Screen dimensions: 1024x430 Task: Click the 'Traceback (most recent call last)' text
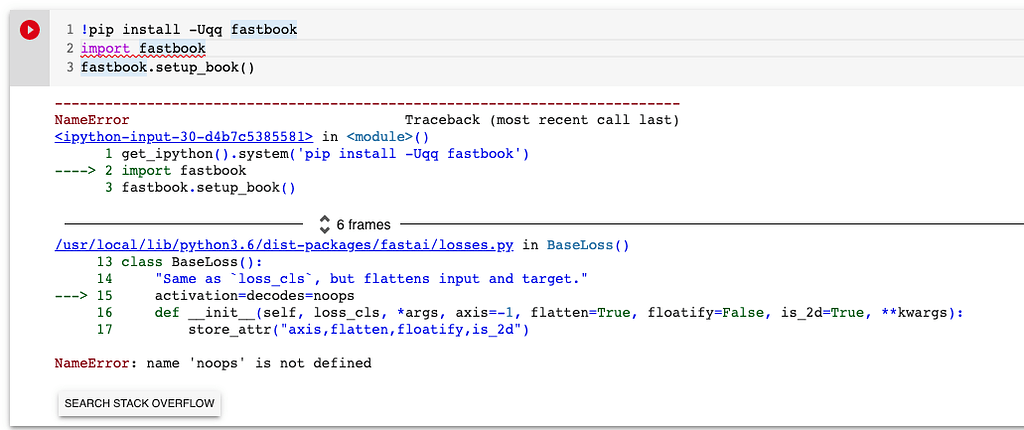pyautogui.click(x=541, y=120)
